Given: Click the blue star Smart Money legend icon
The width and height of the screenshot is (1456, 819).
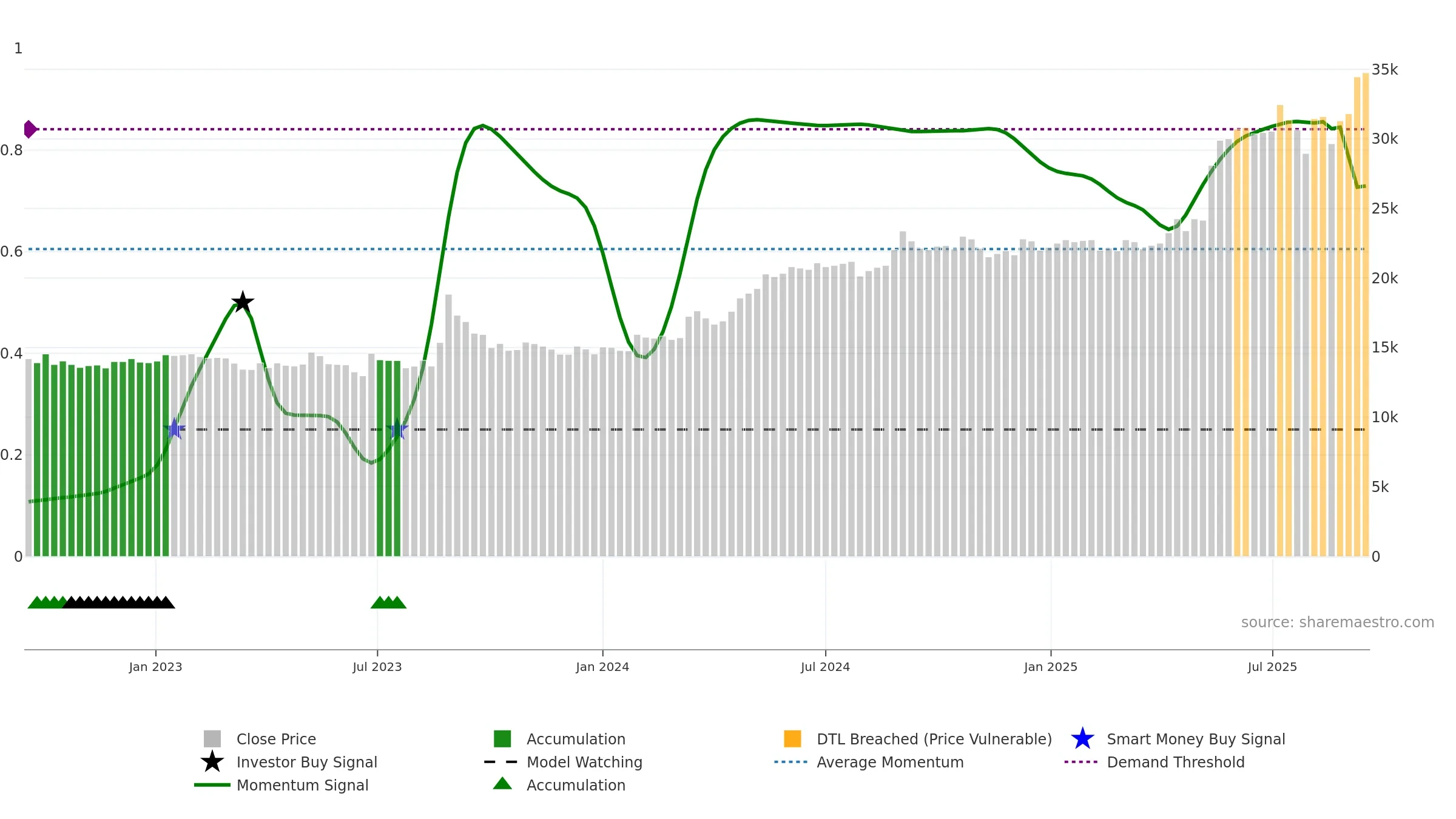Looking at the screenshot, I should [x=1082, y=739].
